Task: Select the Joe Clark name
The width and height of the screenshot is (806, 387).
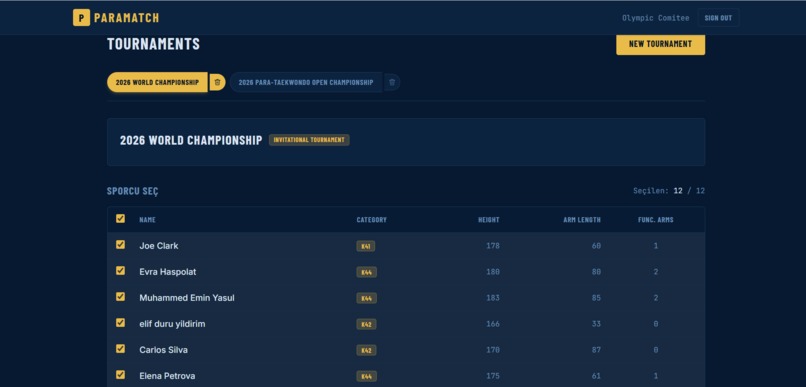Action: click(x=159, y=246)
